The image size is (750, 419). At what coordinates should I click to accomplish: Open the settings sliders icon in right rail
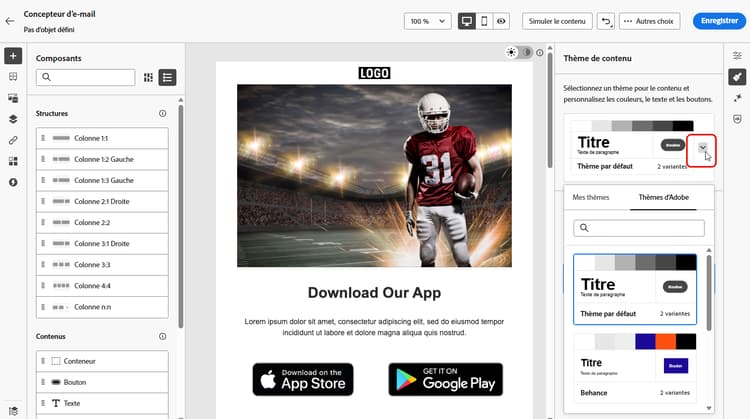point(737,56)
